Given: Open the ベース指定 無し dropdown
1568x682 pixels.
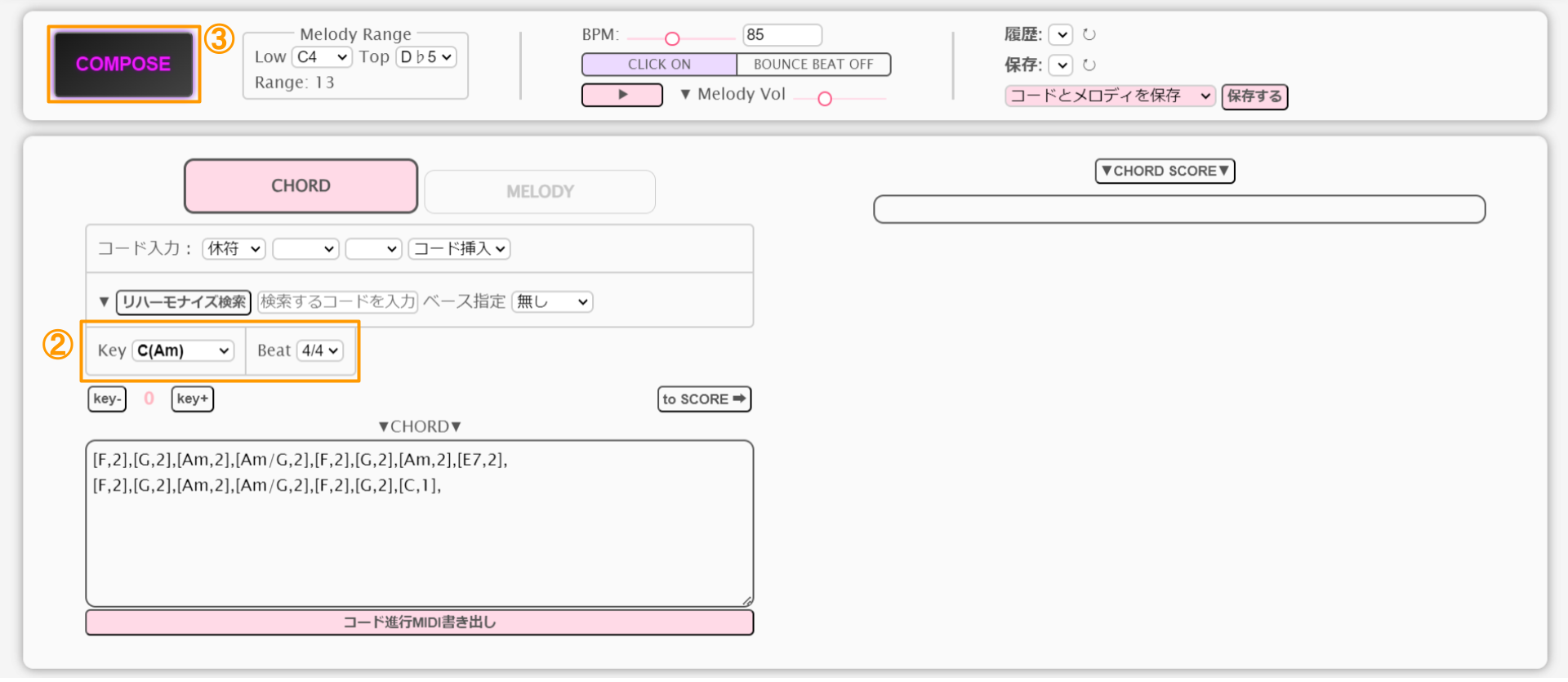Looking at the screenshot, I should click(x=552, y=302).
